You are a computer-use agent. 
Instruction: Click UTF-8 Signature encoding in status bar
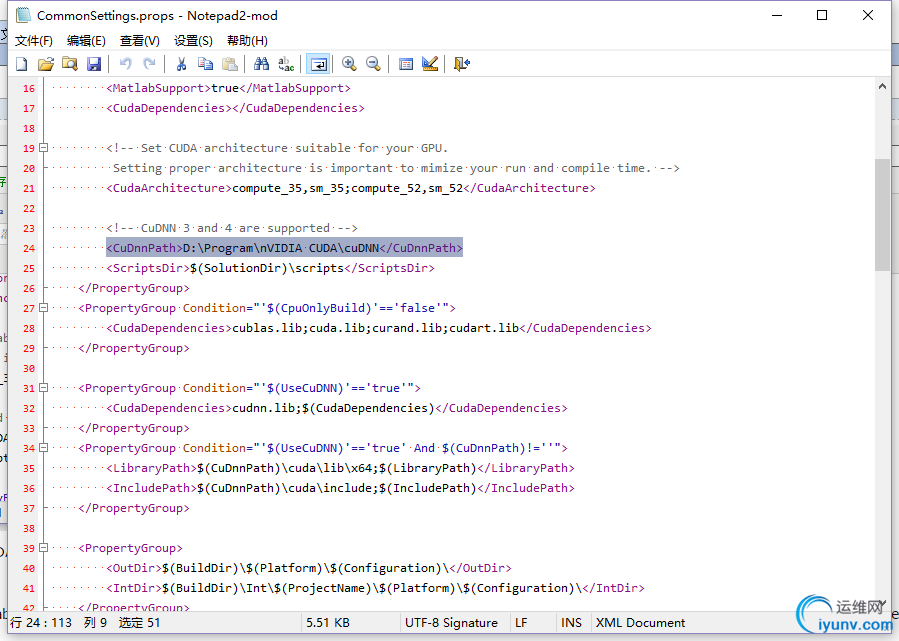click(451, 622)
